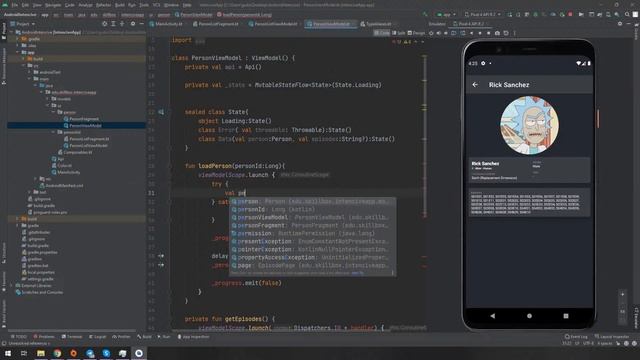
Task: Expand the top gradle folder in project tree
Action: (x=18, y=39)
